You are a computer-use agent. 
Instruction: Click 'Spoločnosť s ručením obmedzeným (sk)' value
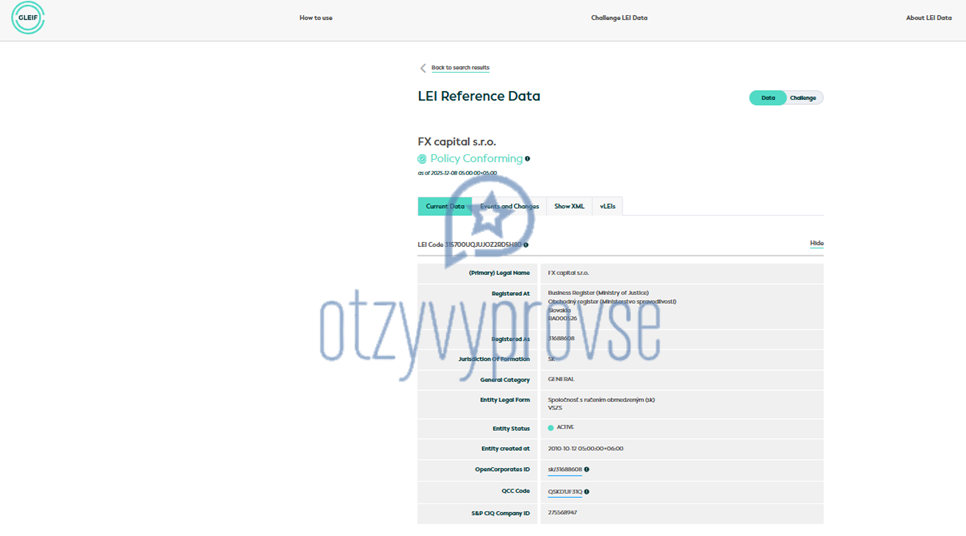[x=601, y=400]
